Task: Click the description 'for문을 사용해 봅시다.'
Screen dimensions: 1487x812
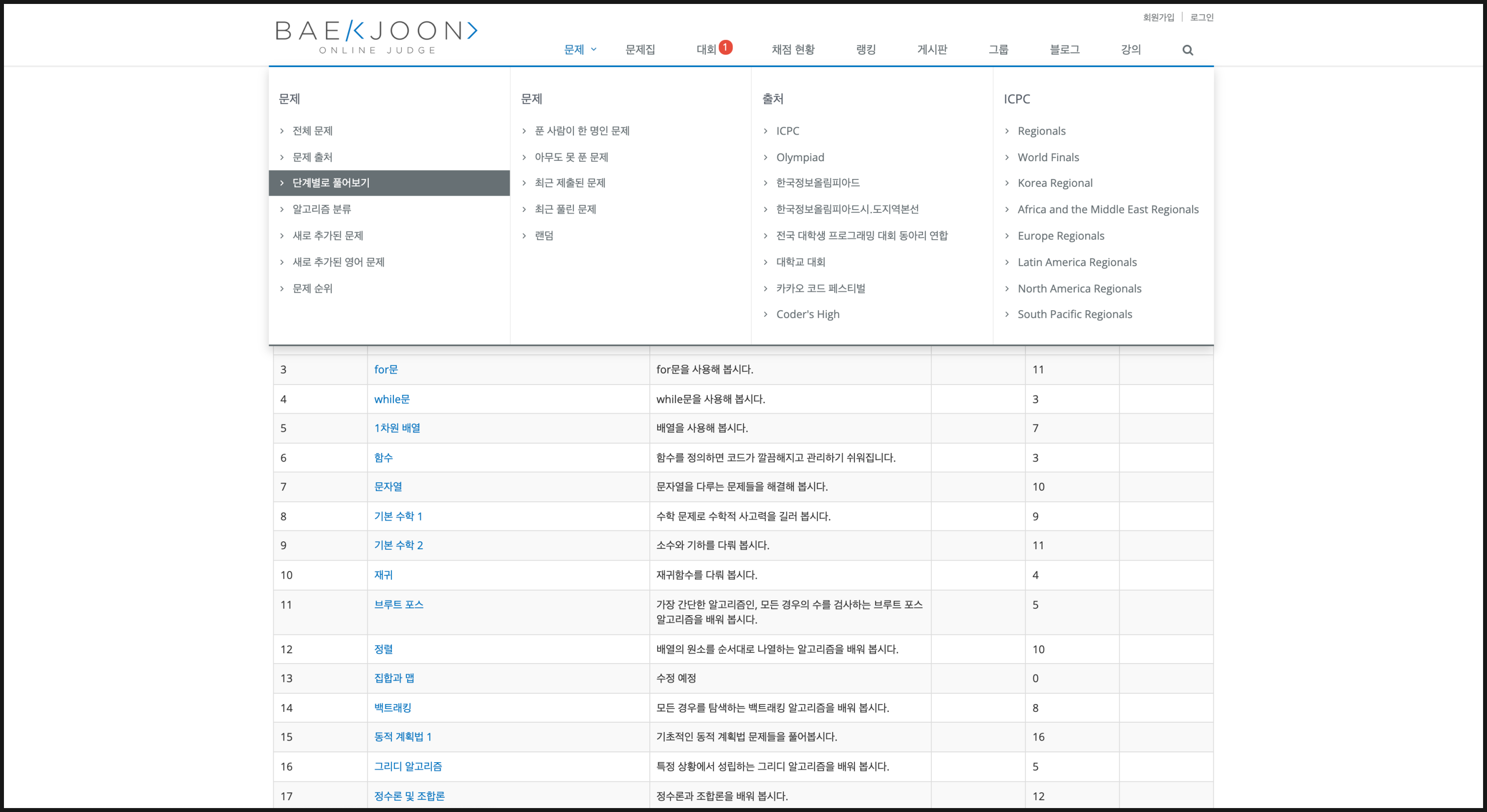Action: click(x=704, y=369)
